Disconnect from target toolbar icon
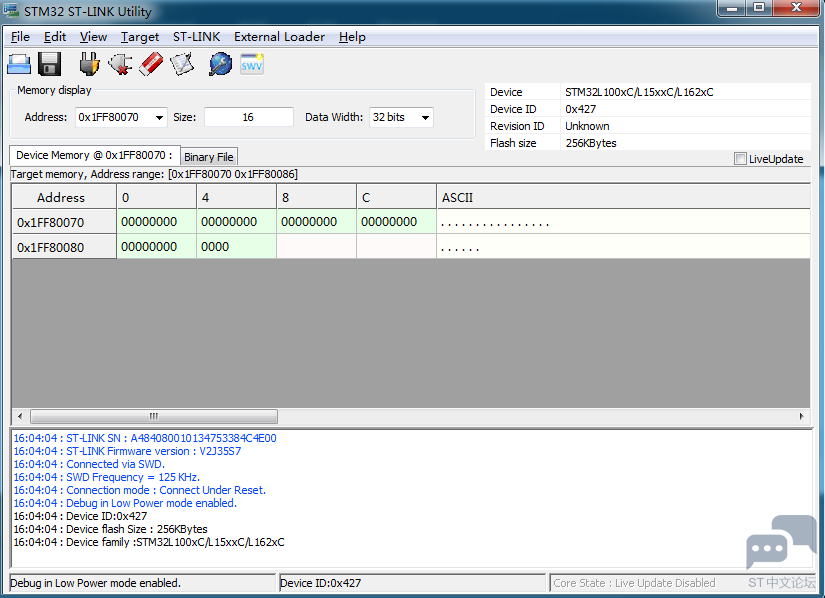The image size is (825, 598). [x=120, y=64]
